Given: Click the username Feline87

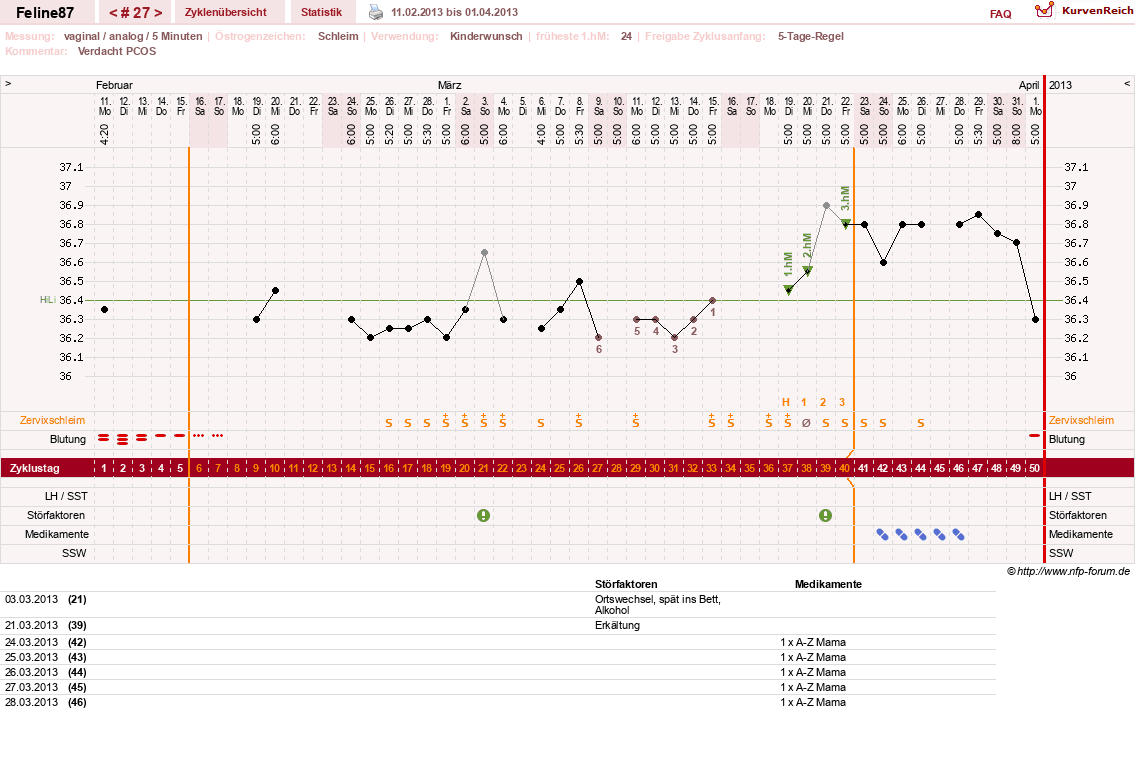Looking at the screenshot, I should tap(45, 12).
